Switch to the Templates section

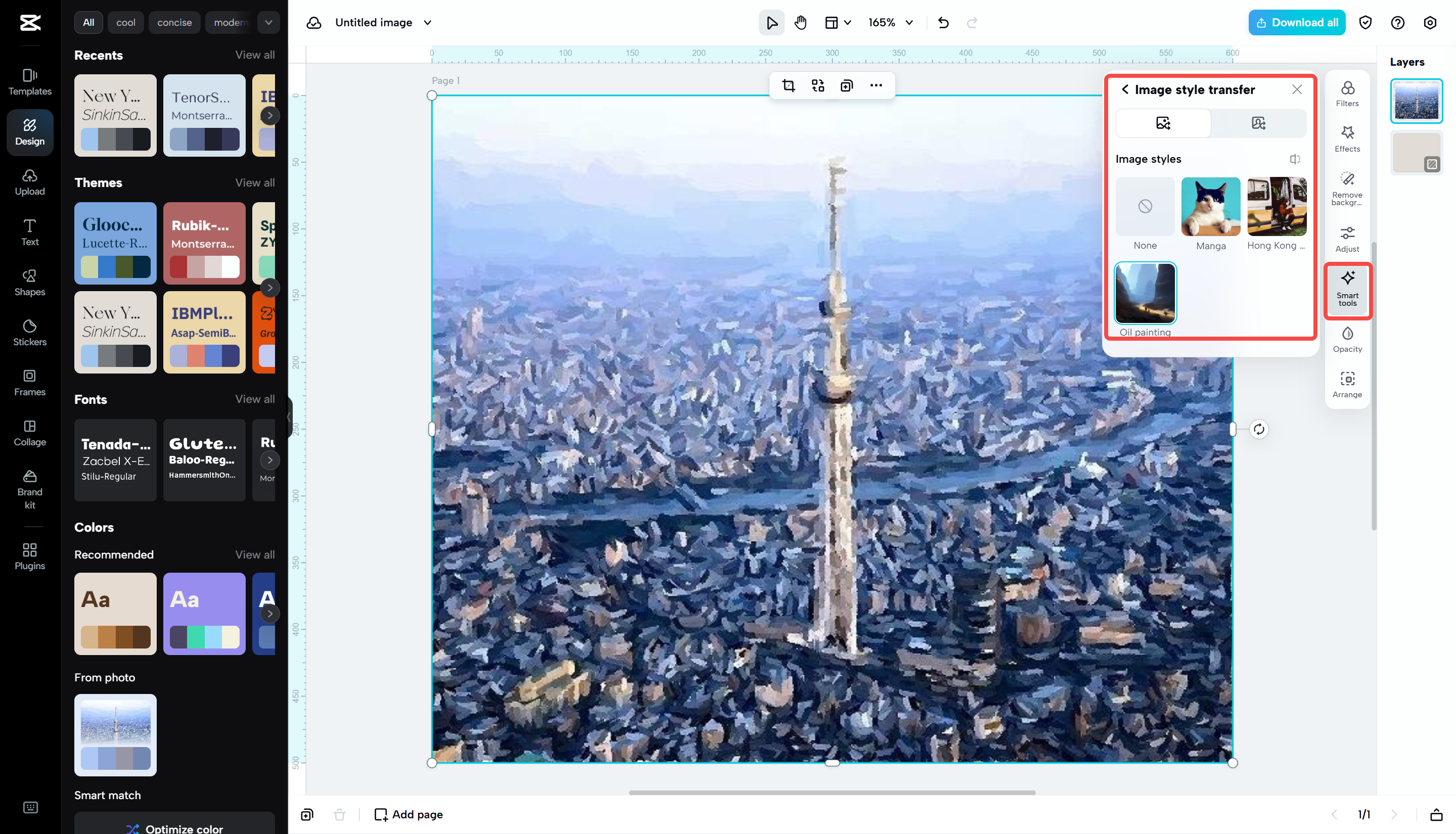(x=29, y=81)
